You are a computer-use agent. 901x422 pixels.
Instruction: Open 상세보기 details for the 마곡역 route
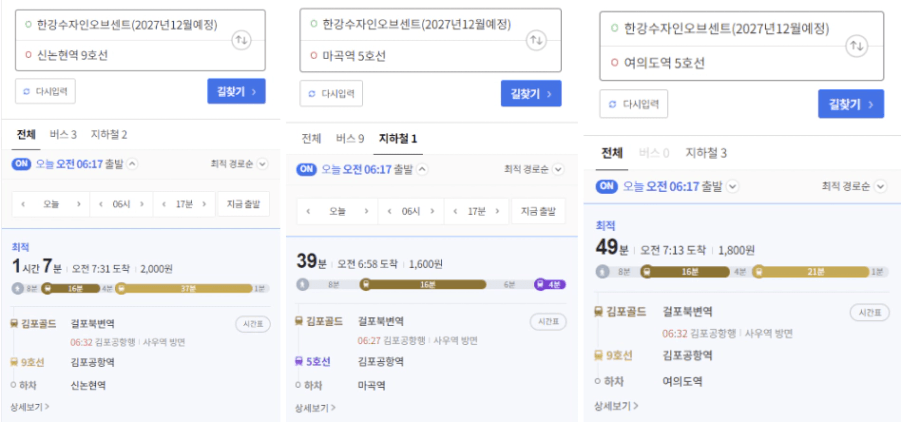315,407
